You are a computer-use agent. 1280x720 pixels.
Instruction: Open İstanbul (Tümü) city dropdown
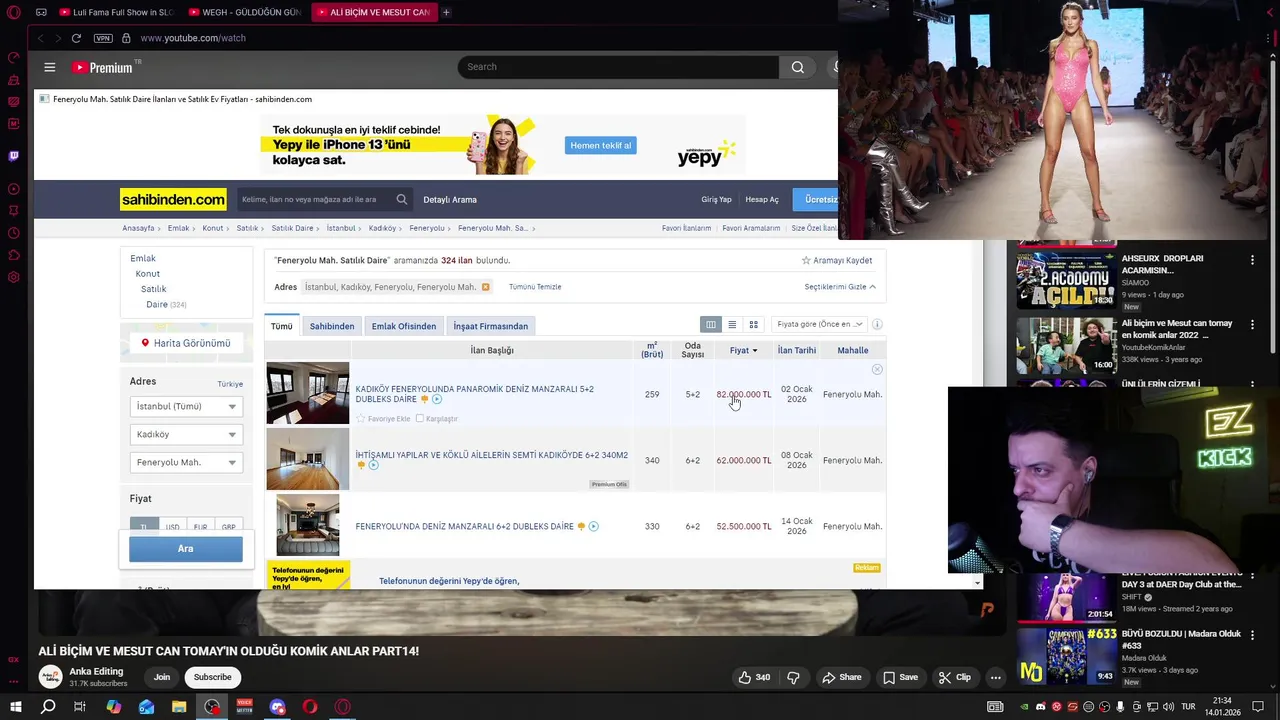tap(186, 406)
